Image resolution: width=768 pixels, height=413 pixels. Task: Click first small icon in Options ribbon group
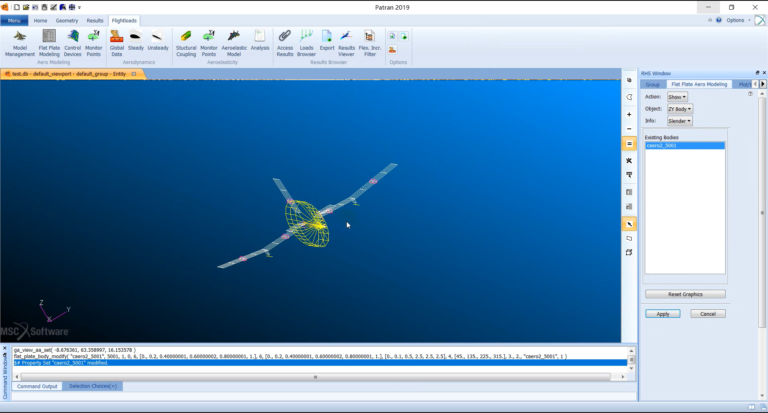pyautogui.click(x=392, y=36)
